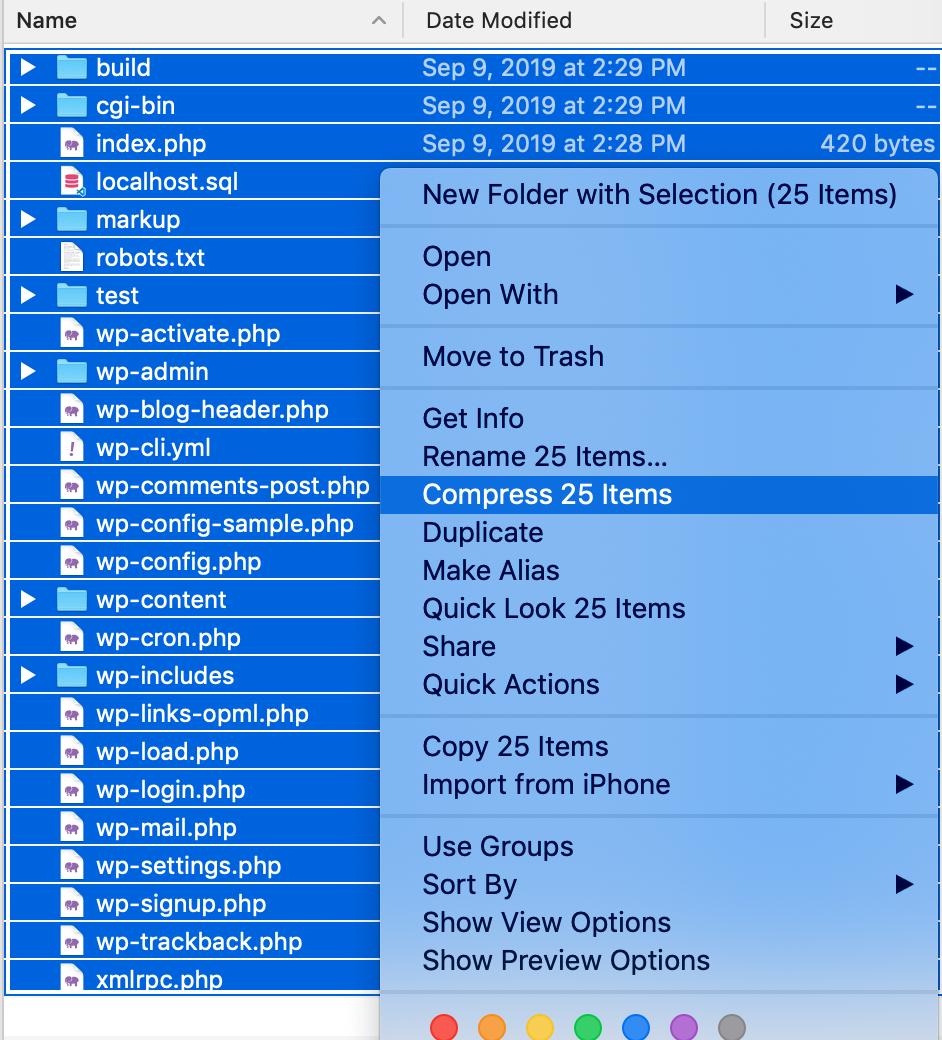This screenshot has height=1040, width=942.
Task: Open the Import from iPhone submenu
Action: tap(659, 785)
